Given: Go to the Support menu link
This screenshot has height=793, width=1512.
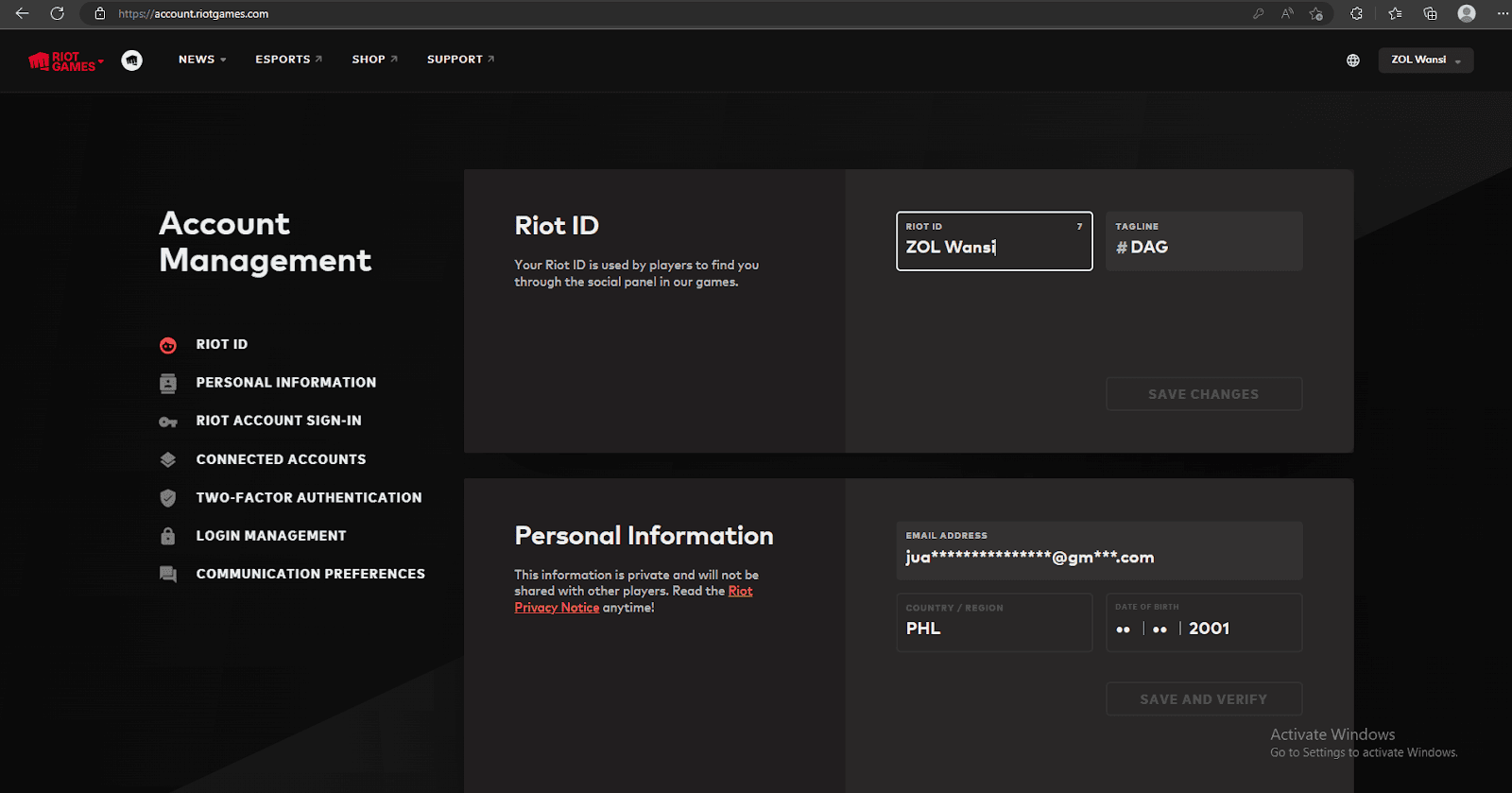Looking at the screenshot, I should pos(460,60).
